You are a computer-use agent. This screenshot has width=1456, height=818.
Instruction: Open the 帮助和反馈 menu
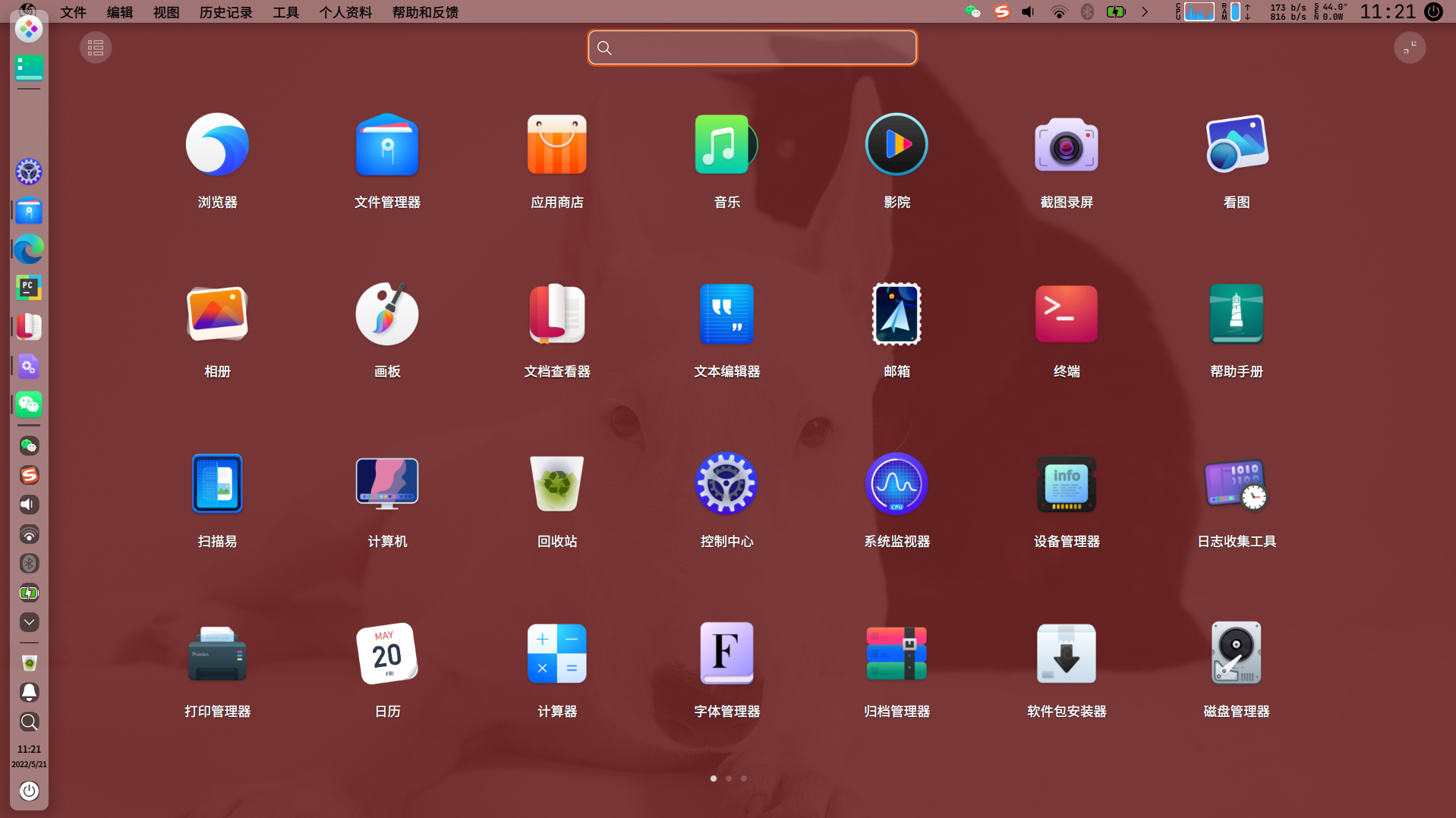(425, 12)
